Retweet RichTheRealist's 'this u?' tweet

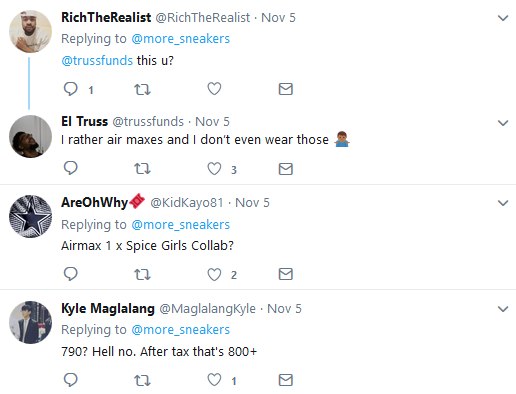coord(142,89)
